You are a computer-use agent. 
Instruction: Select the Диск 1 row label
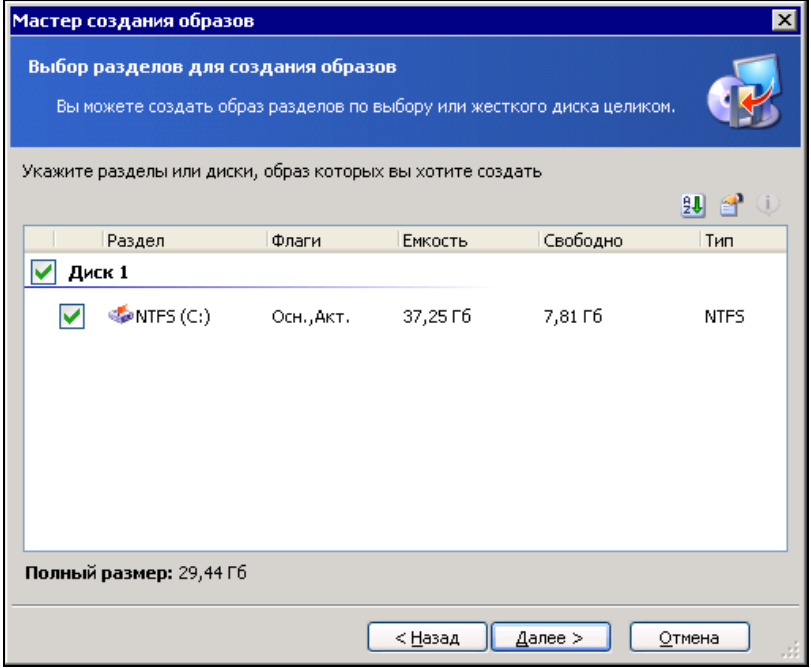point(98,272)
